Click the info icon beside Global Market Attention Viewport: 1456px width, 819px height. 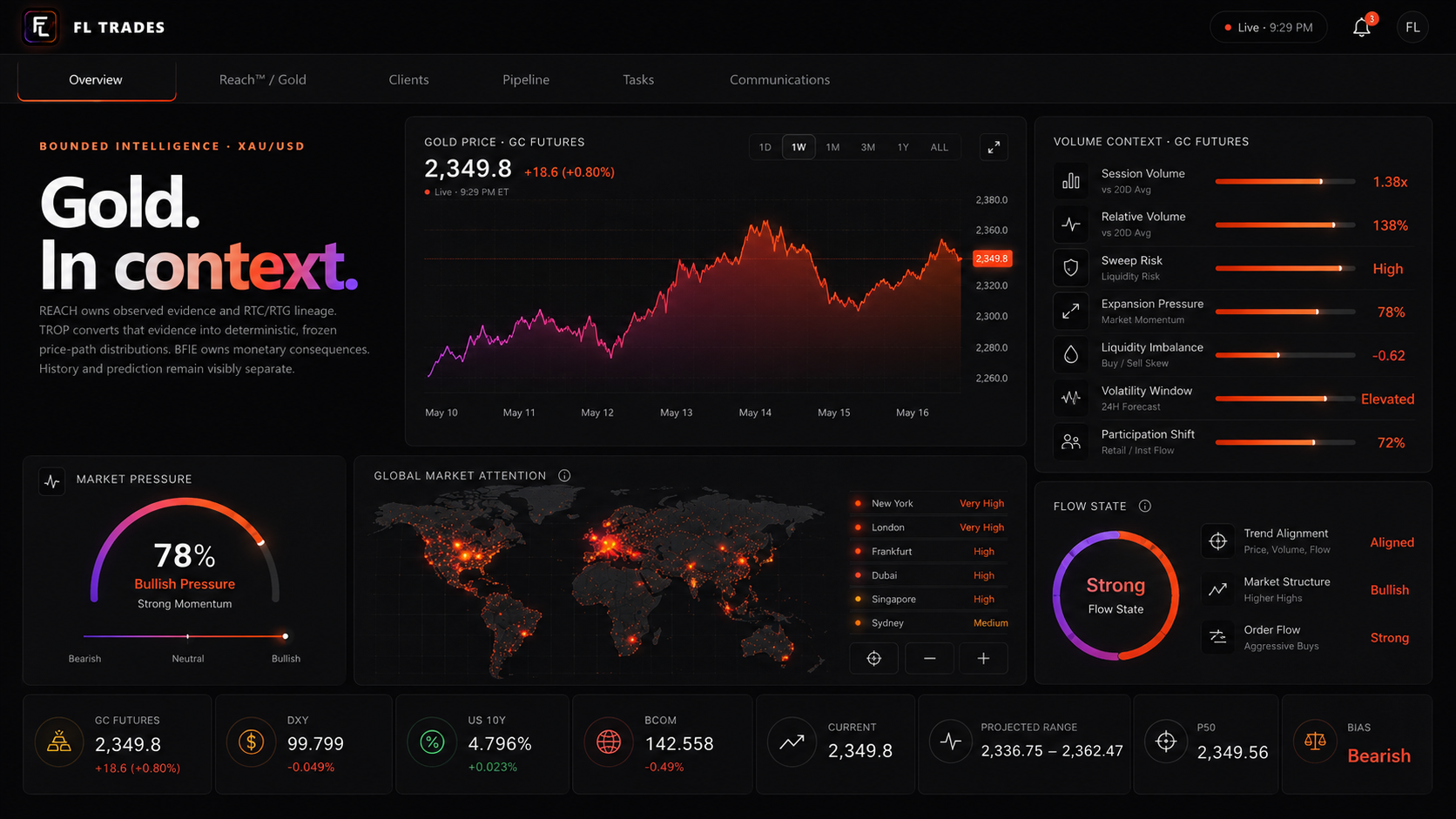pos(564,475)
